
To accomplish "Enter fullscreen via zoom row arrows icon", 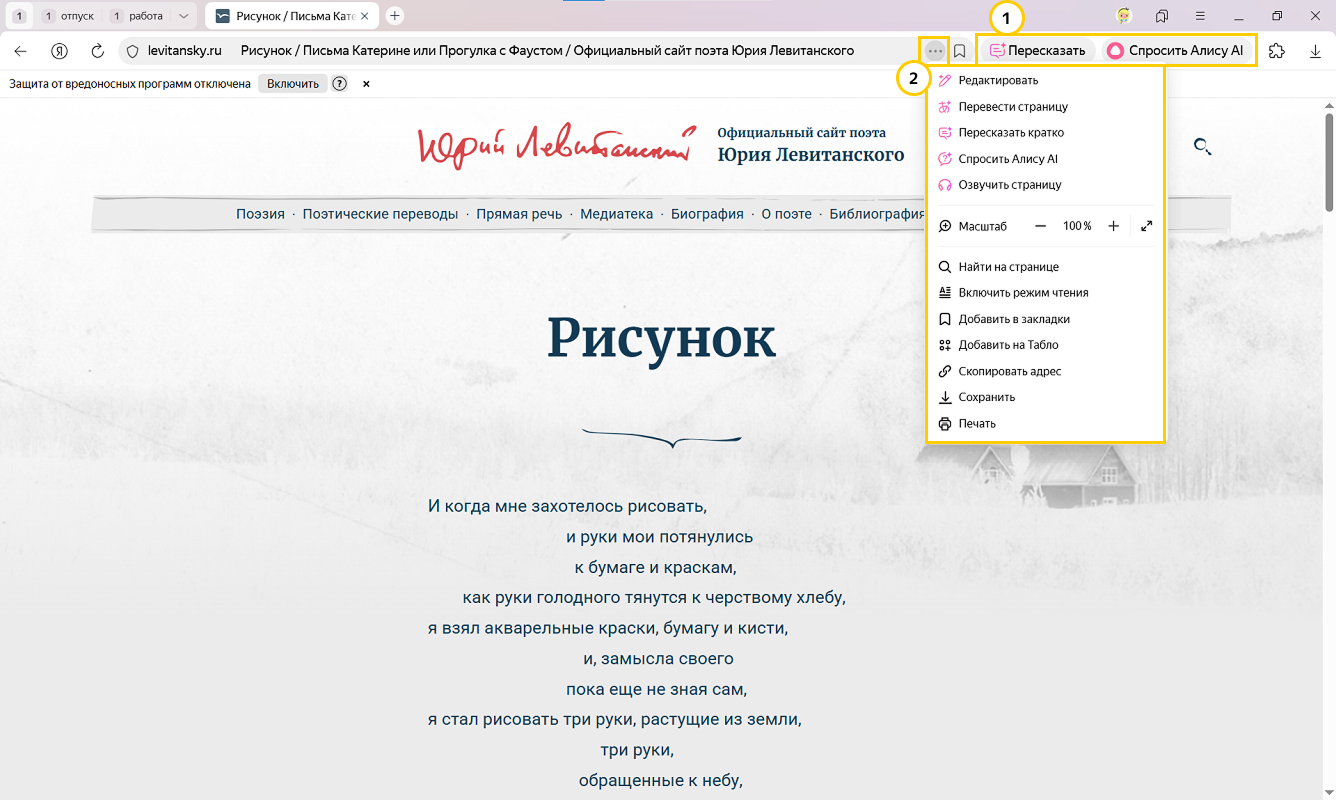I will [1146, 226].
